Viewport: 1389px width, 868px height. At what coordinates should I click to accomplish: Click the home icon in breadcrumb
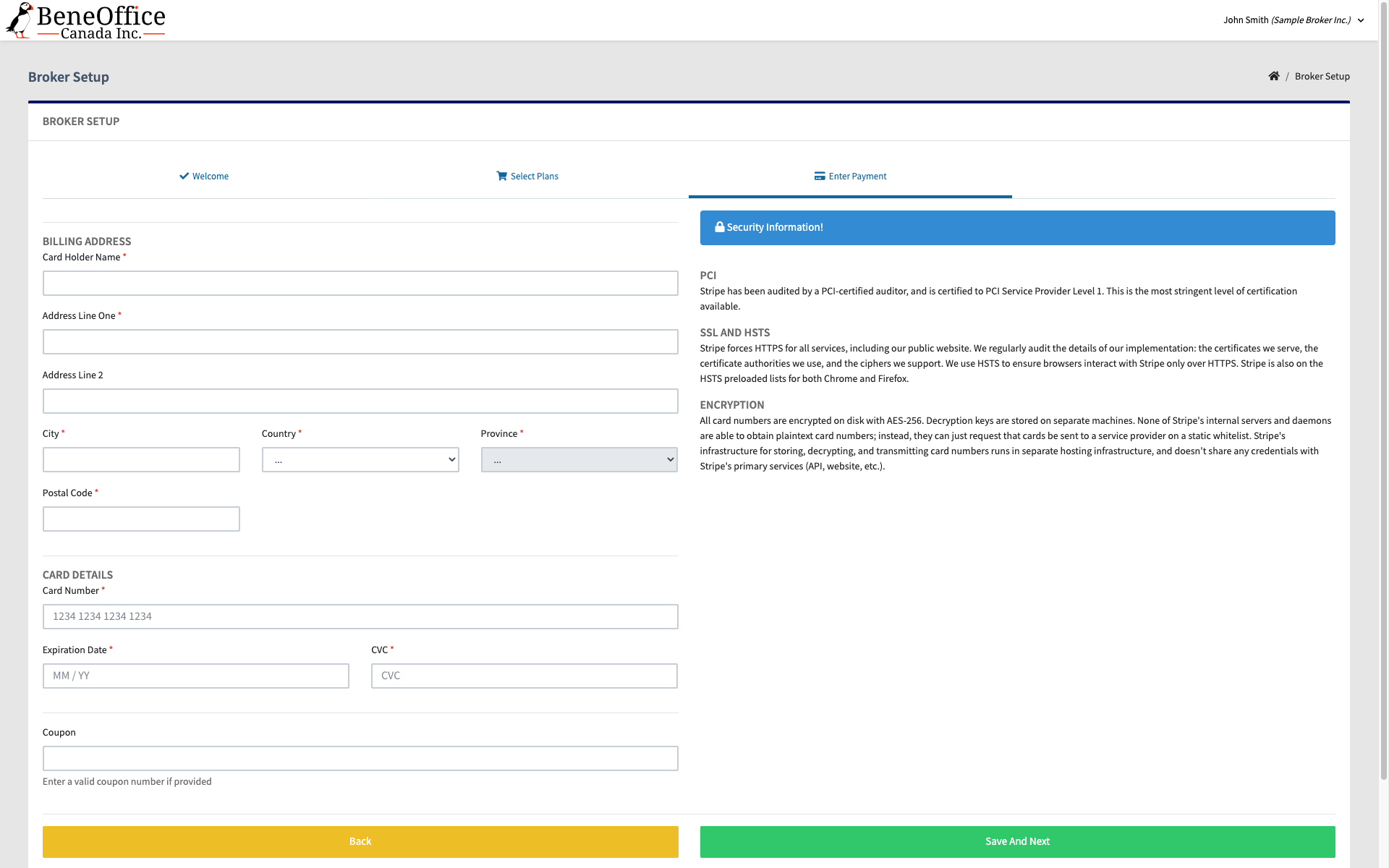coord(1274,76)
